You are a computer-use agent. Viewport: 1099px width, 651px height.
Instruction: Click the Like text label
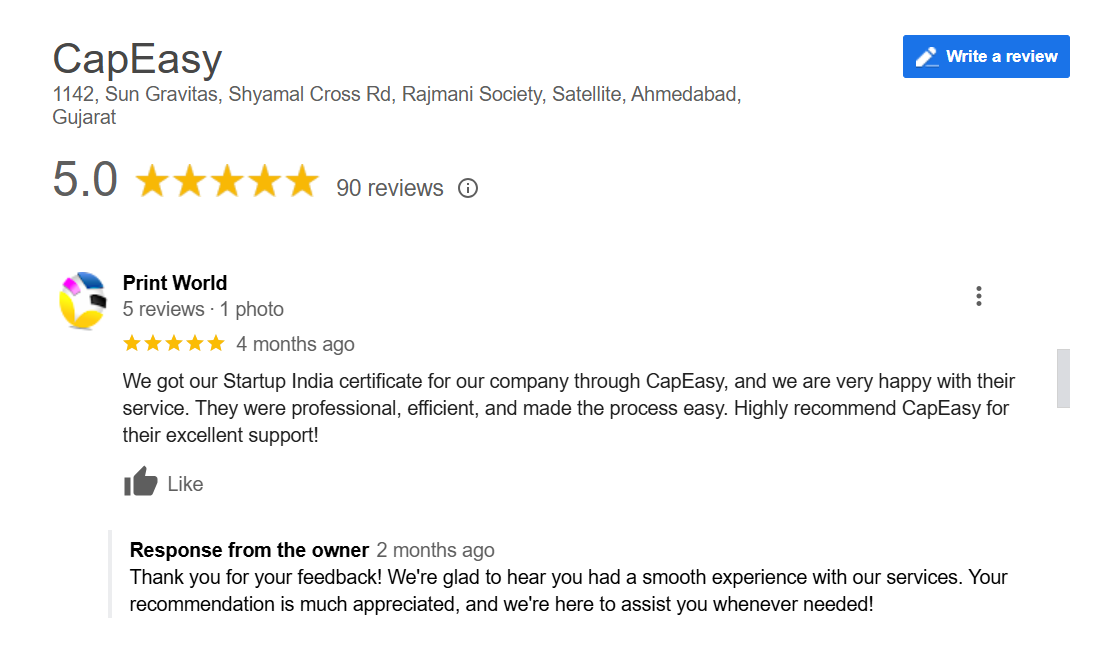[x=185, y=484]
